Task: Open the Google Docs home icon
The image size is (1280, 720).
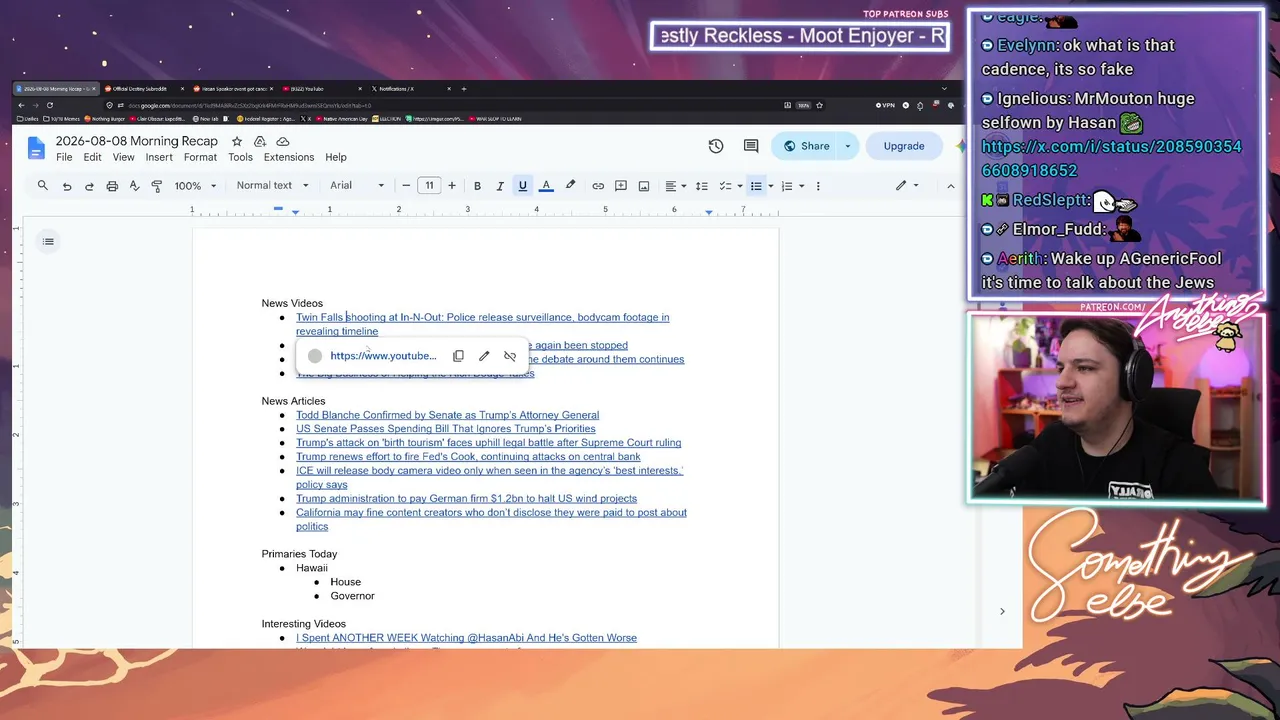Action: [36, 148]
